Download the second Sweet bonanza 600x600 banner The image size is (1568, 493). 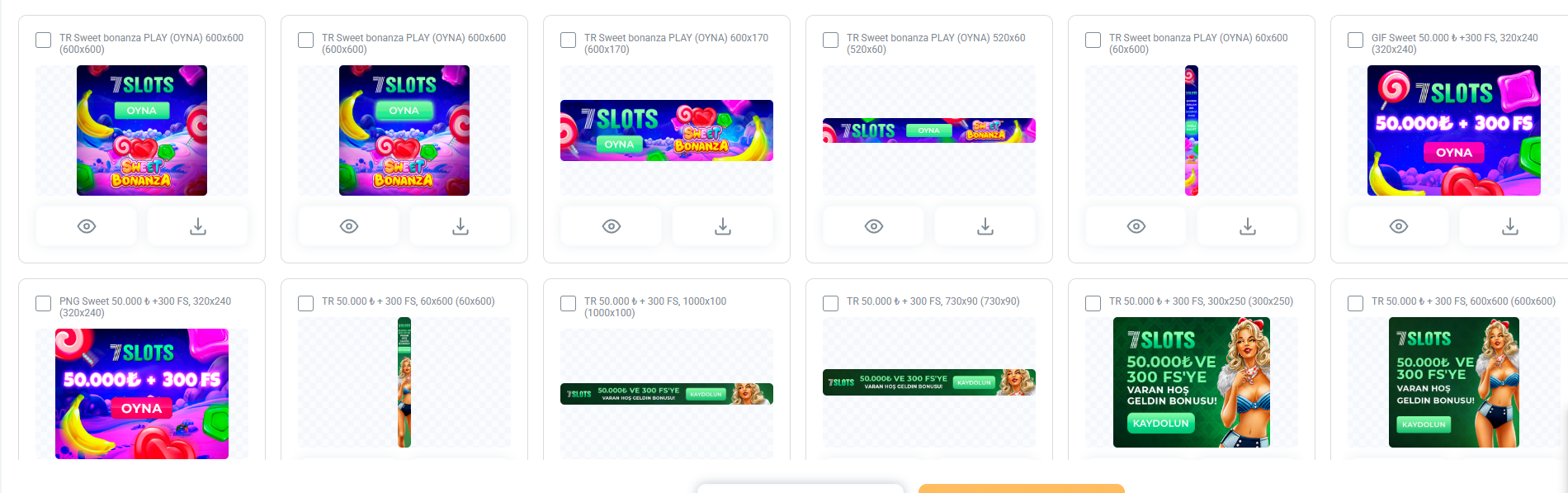pyautogui.click(x=460, y=226)
